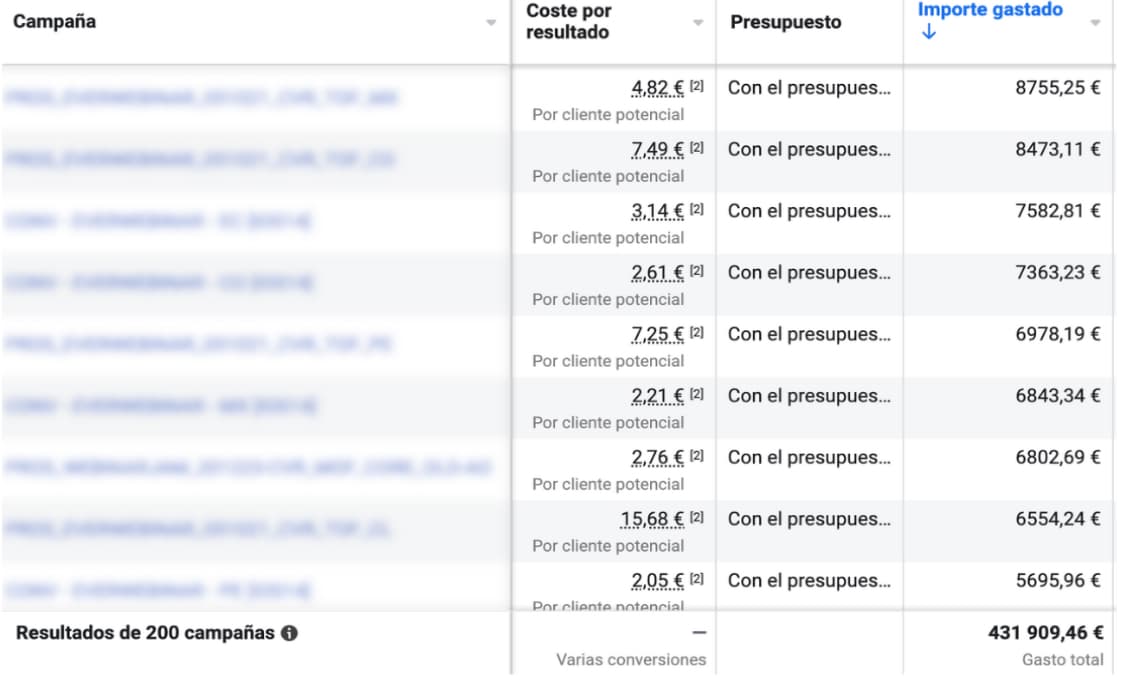The height and width of the screenshot is (689, 1137).
Task: Click the [2] footnote marker next to 2,05 €
Action: pyautogui.click(x=697, y=580)
